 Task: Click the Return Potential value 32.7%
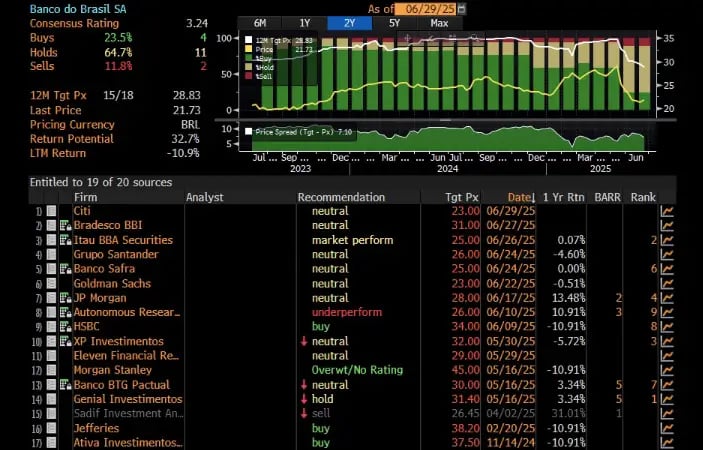pyautogui.click(x=186, y=139)
